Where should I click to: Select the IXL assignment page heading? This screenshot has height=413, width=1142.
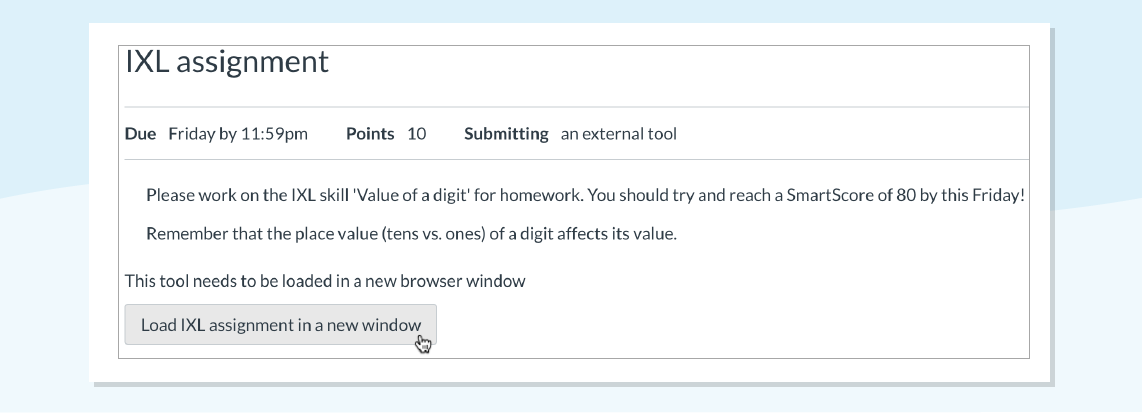(x=227, y=62)
